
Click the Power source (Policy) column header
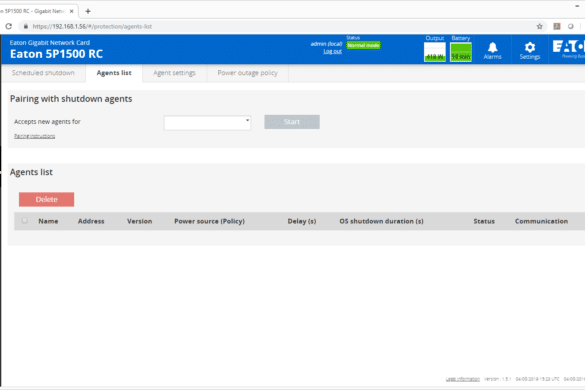coord(209,221)
